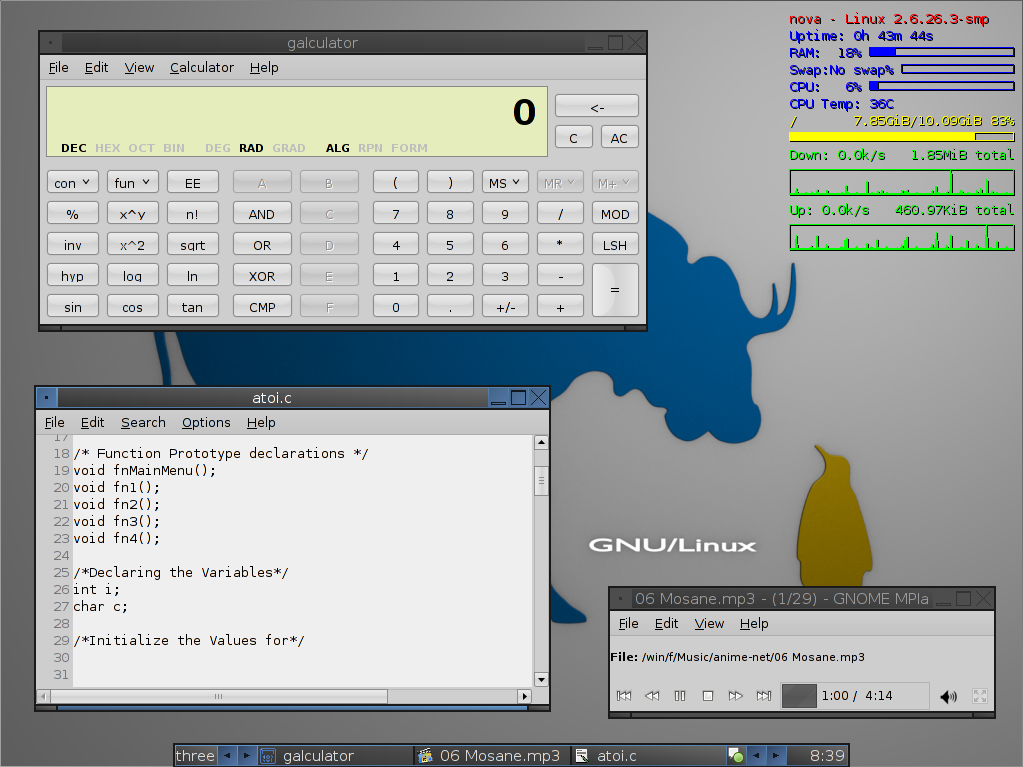The image size is (1023, 767).
Task: Select FORM notation mode
Action: pos(410,148)
